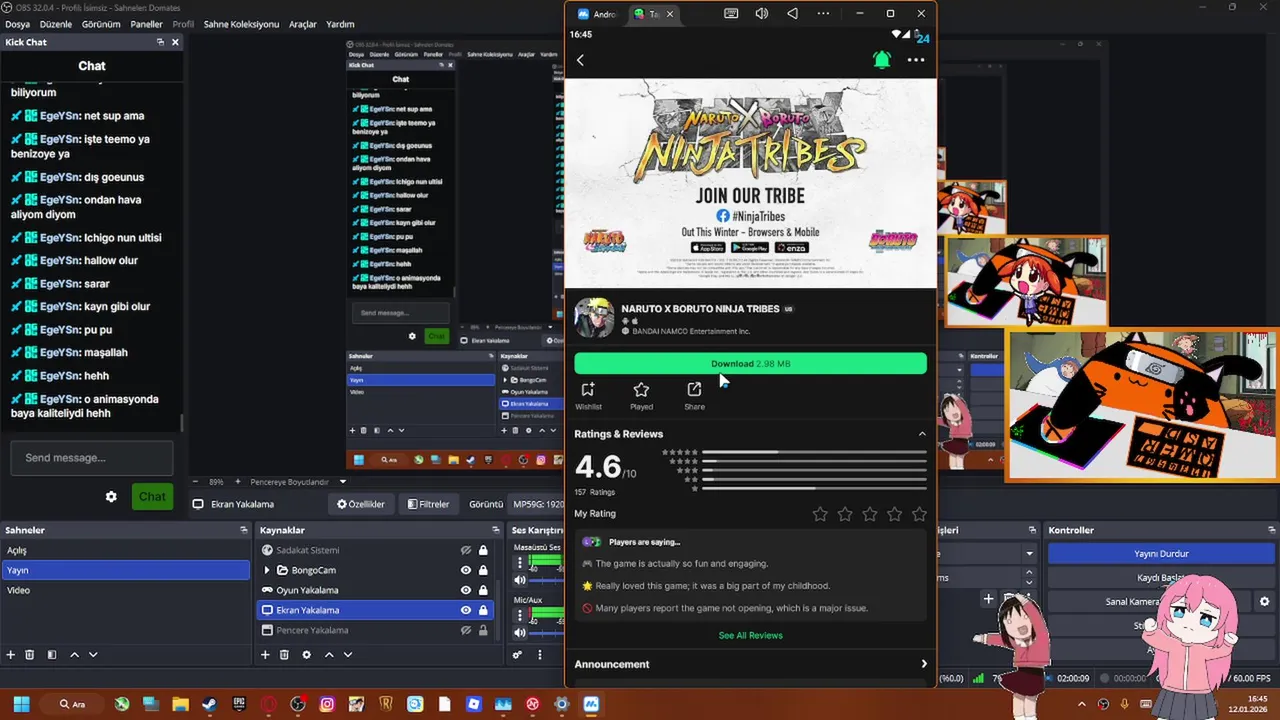This screenshot has width=1280, height=720.
Task: Unlock the BongoCam source
Action: click(x=483, y=570)
